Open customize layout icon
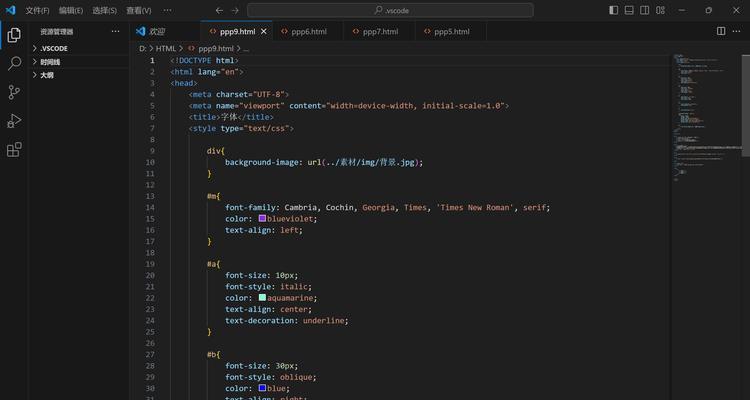This screenshot has height=400, width=750. tap(661, 10)
